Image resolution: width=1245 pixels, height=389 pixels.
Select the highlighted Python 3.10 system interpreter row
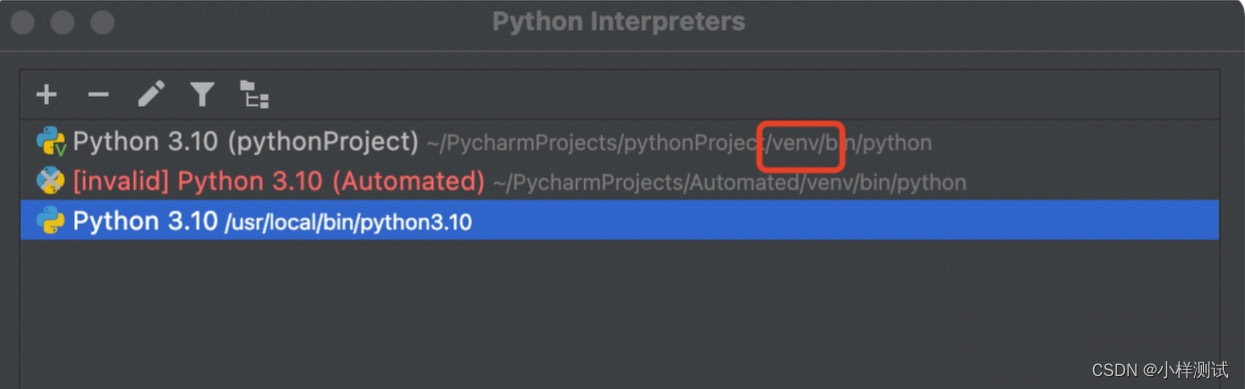[620, 220]
